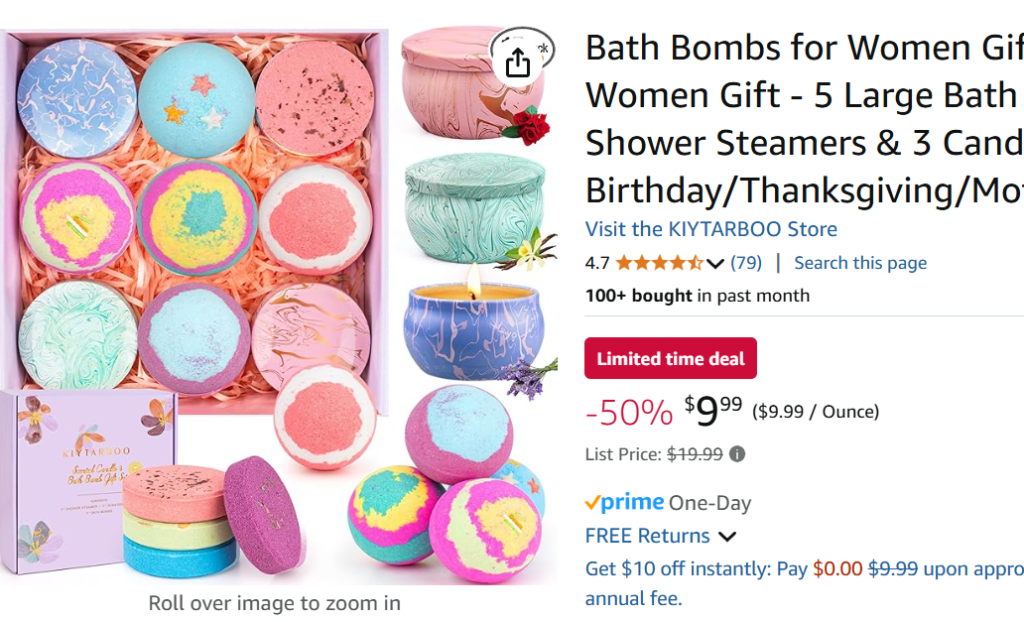This screenshot has height=622, width=1024.
Task: Open the 79 customer reviews link
Action: [746, 263]
